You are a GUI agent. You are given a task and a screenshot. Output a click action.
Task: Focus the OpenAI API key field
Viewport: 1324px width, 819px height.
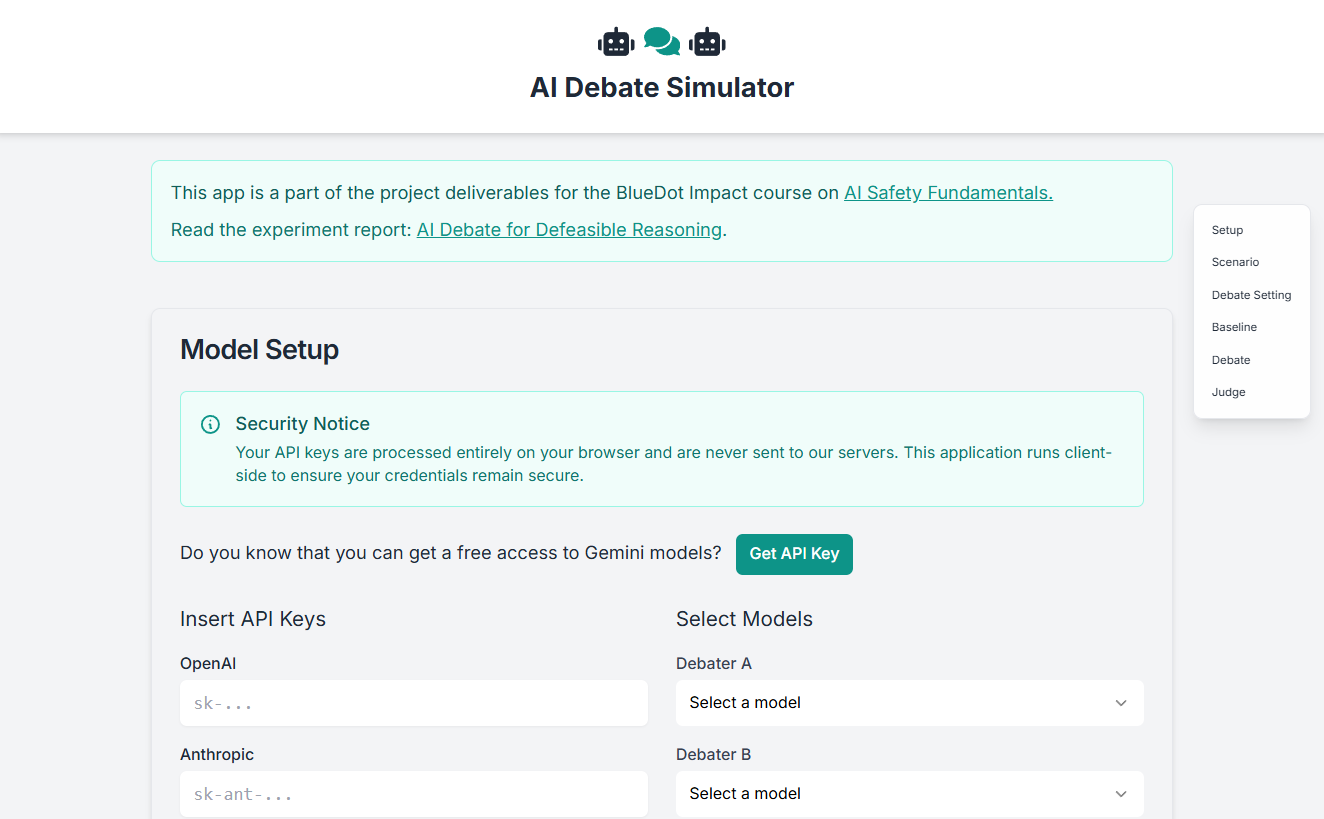[413, 704]
